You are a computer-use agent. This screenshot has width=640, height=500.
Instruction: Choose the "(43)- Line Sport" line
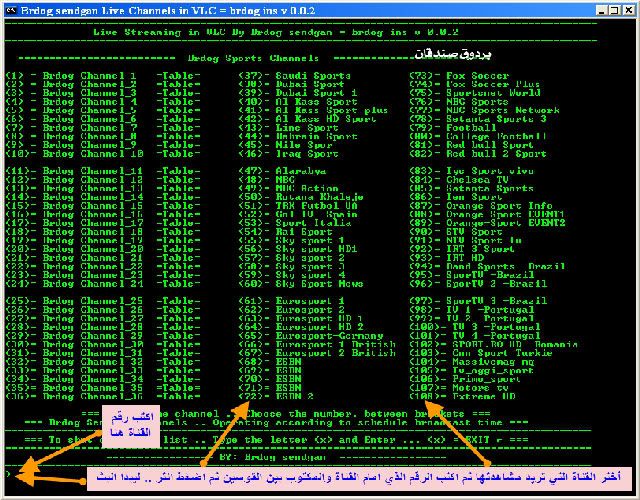[x=288, y=128]
